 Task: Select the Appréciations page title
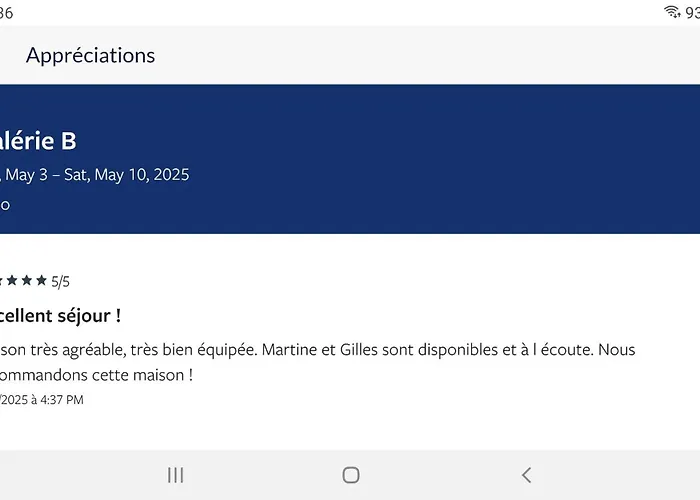90,55
